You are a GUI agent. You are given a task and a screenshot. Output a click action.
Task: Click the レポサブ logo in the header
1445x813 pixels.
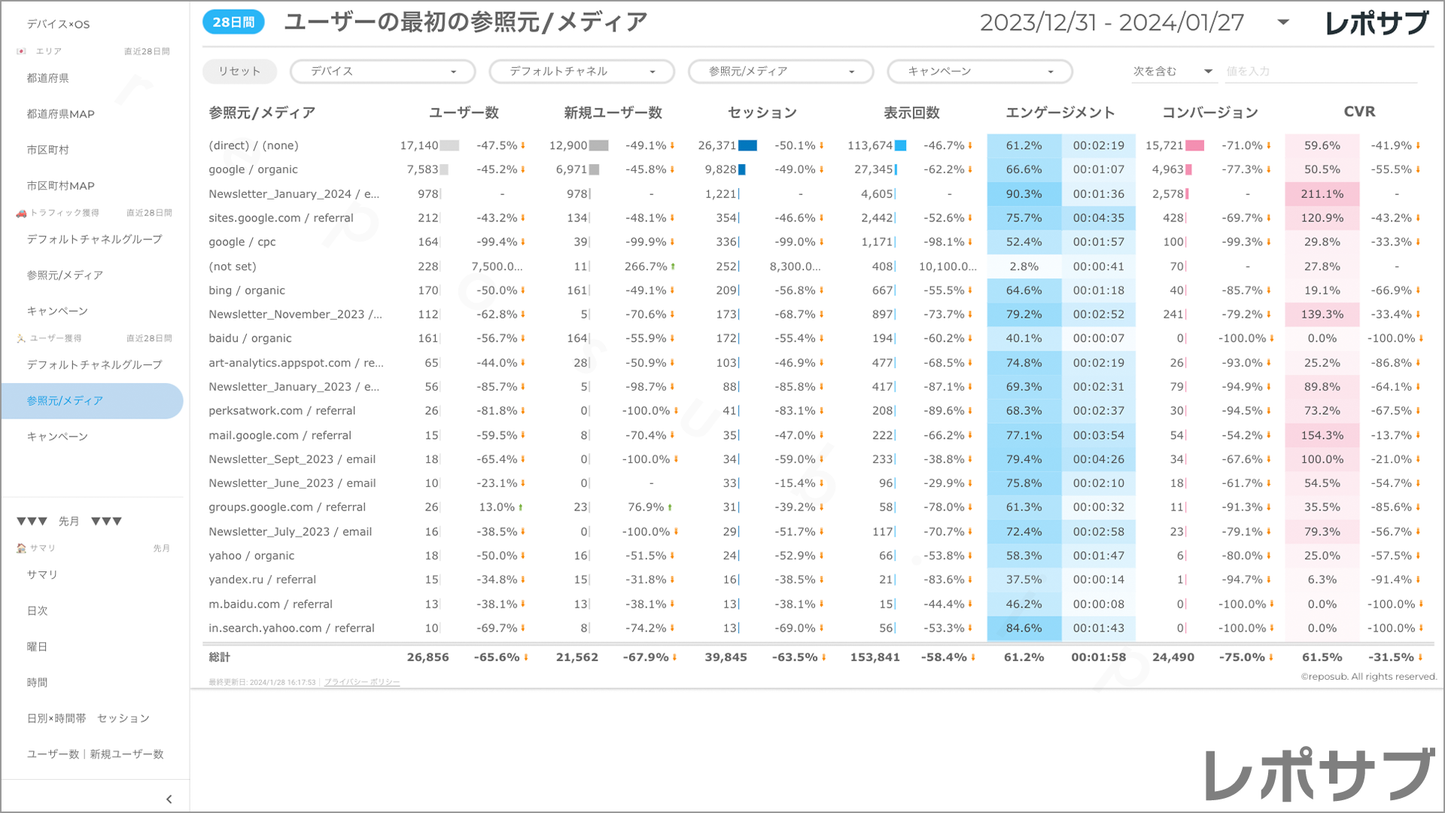(x=1375, y=23)
